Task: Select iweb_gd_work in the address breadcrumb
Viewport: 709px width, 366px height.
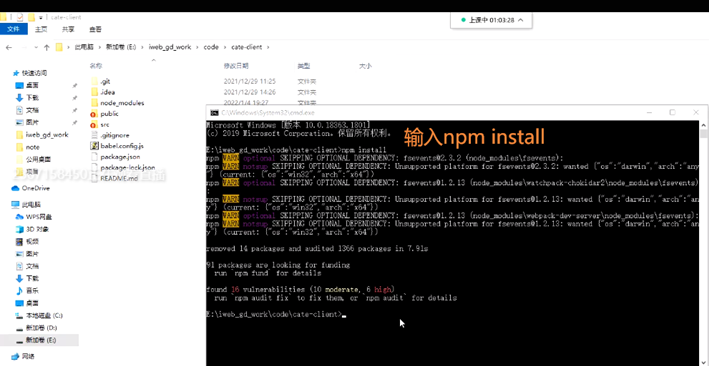Action: pyautogui.click(x=170, y=47)
